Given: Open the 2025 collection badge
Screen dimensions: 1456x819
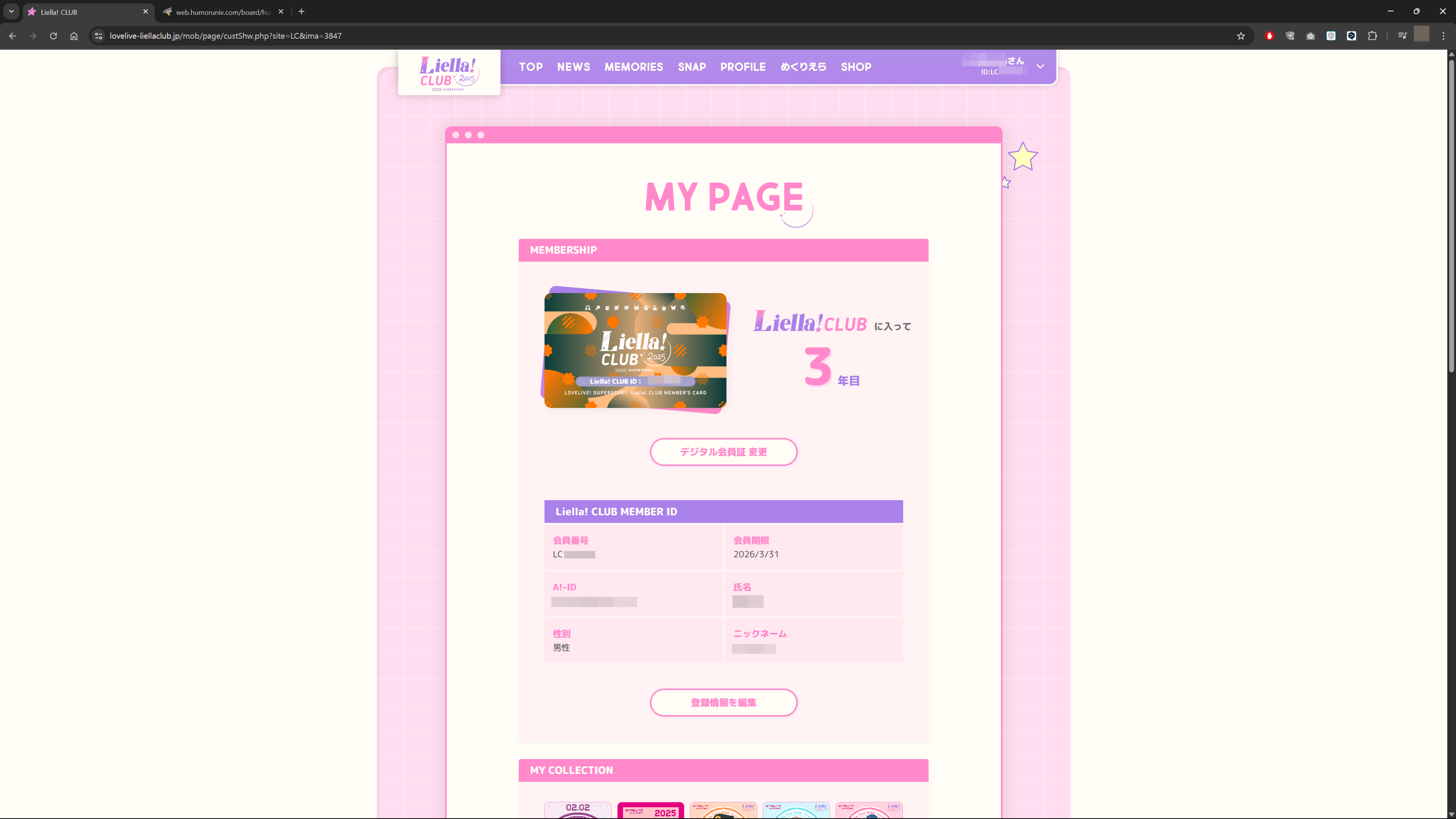Looking at the screenshot, I should pos(651,810).
